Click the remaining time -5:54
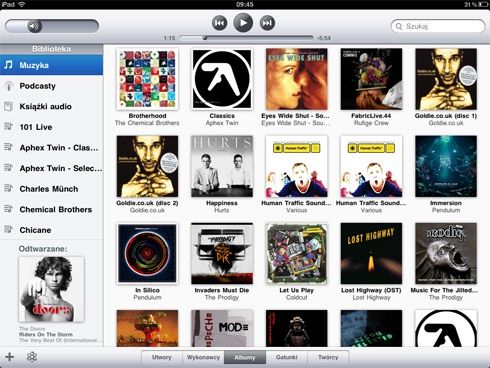This screenshot has height=368, width=490. pyautogui.click(x=323, y=38)
